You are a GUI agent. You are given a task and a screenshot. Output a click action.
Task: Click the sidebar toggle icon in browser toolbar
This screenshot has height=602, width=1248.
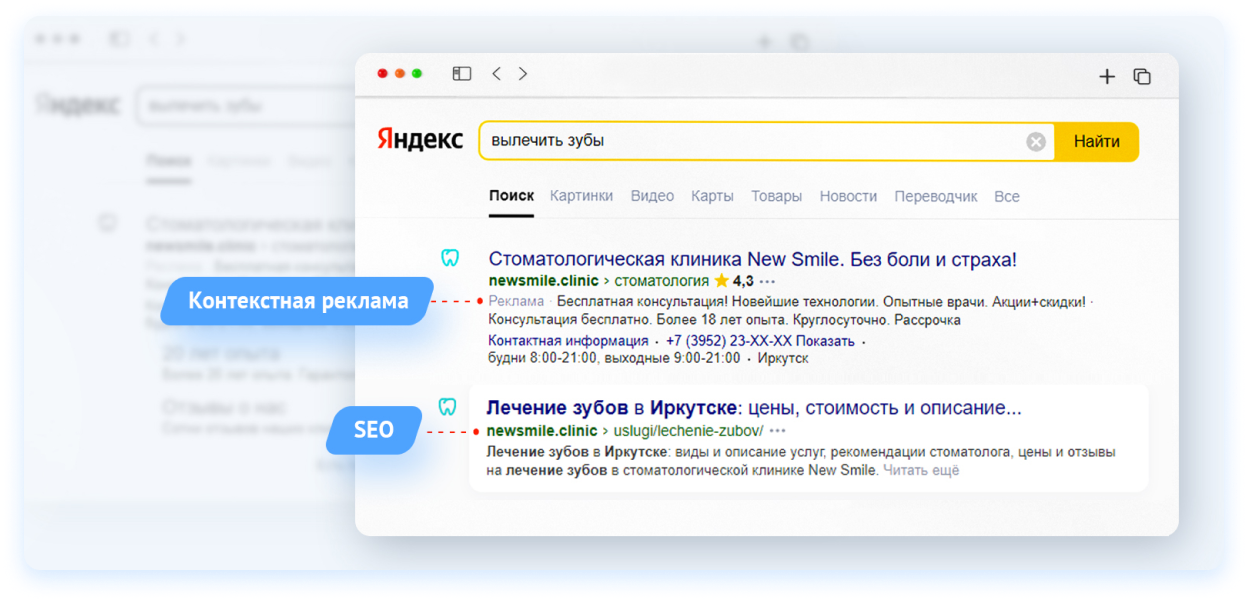(x=461, y=74)
